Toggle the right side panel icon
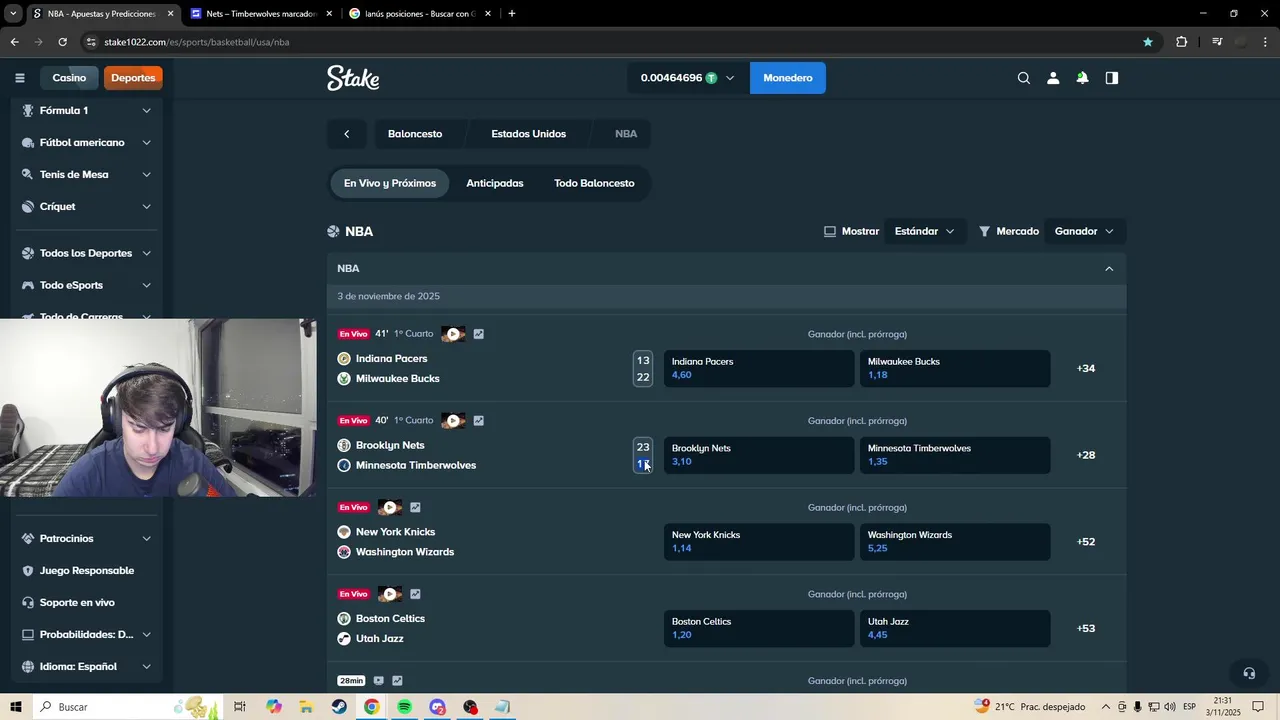1280x720 pixels. click(1111, 78)
